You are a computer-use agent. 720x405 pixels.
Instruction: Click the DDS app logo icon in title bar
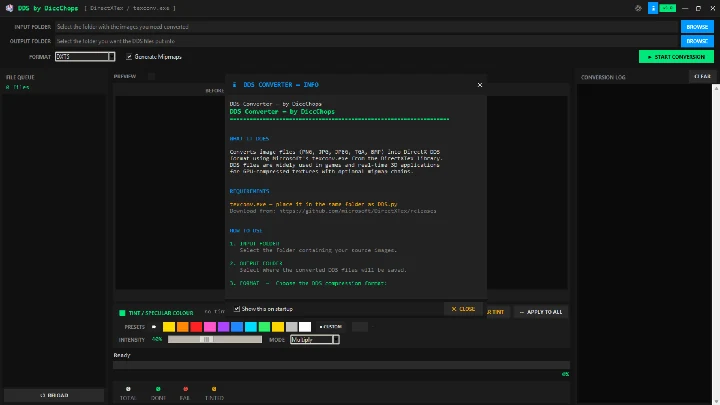click(9, 8)
